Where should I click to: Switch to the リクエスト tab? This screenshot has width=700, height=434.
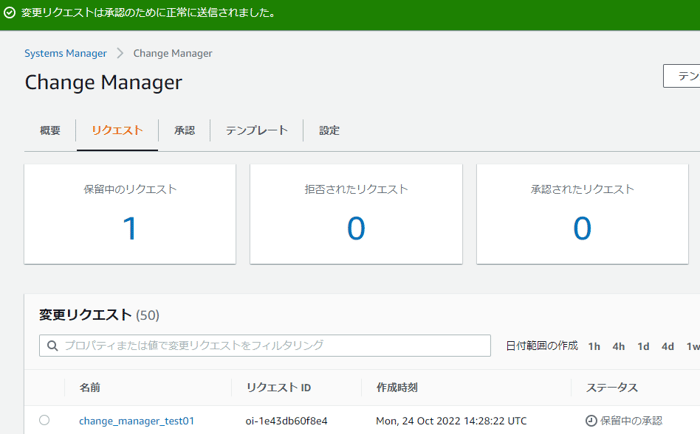(x=117, y=130)
